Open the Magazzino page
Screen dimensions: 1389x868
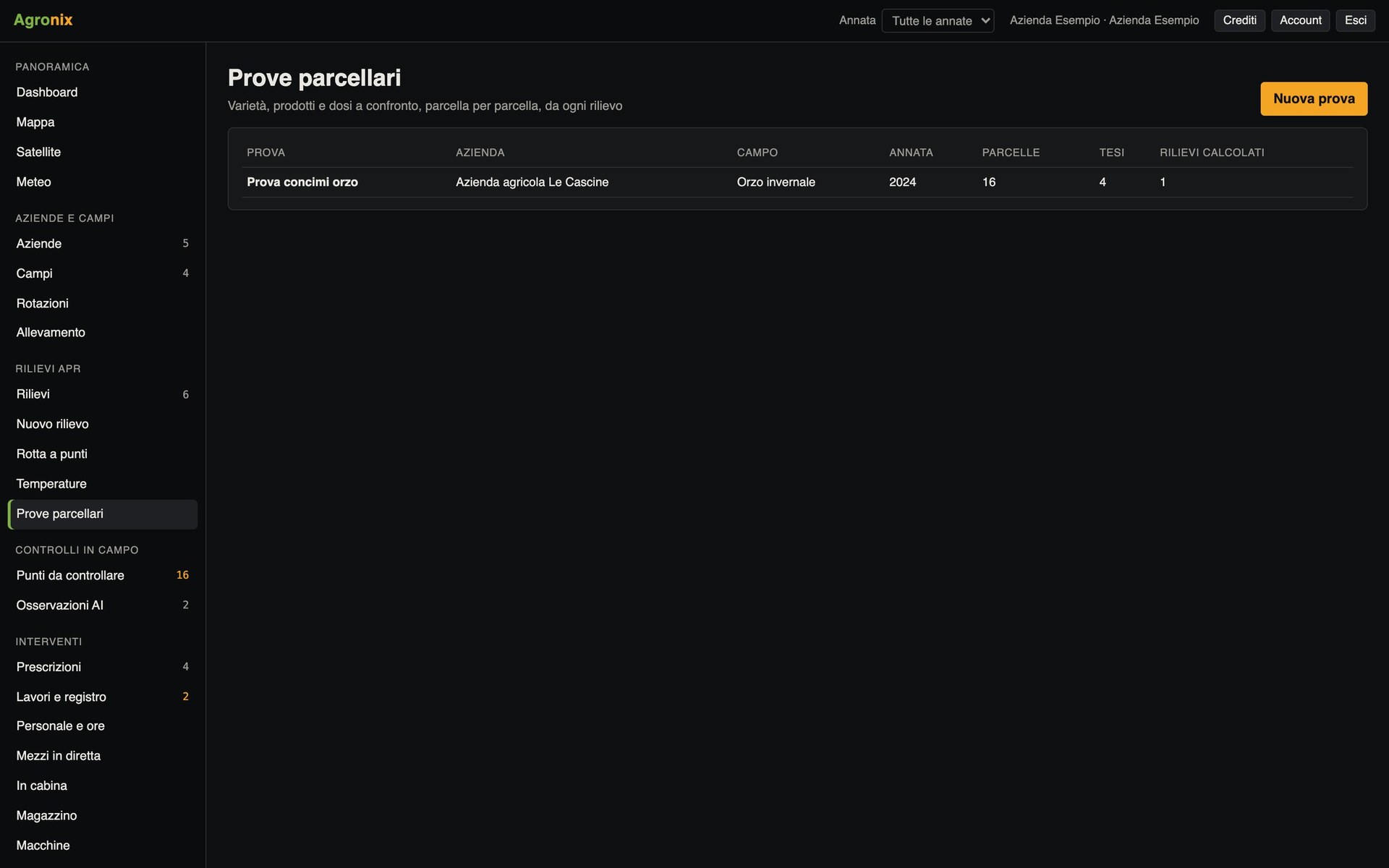[103, 816]
